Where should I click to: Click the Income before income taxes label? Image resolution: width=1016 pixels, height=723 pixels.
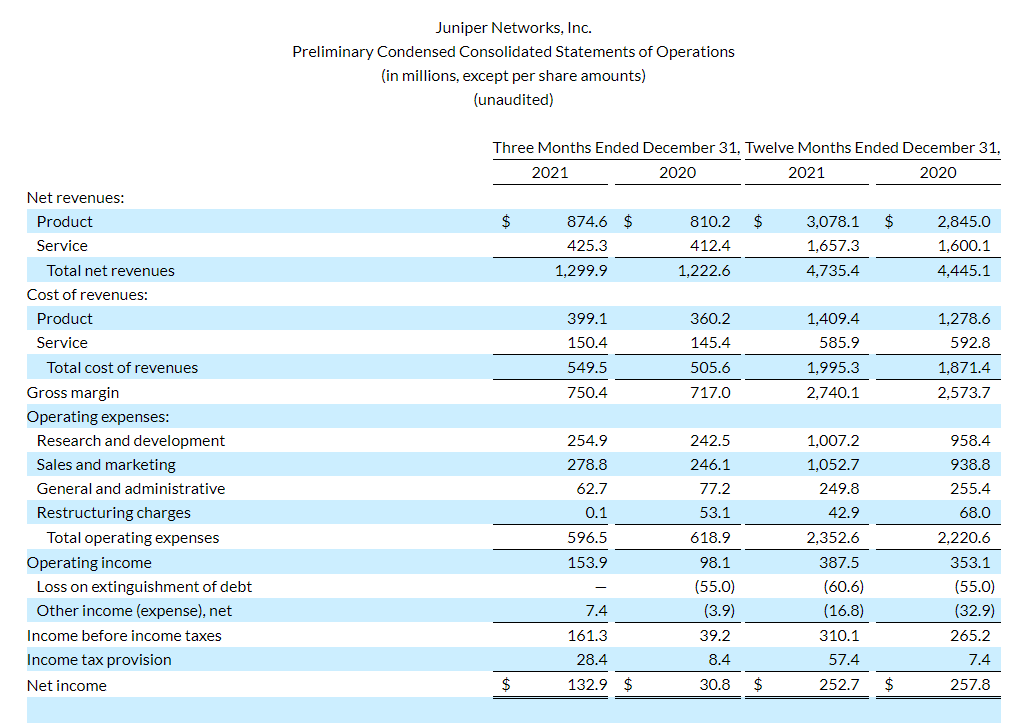pos(124,636)
